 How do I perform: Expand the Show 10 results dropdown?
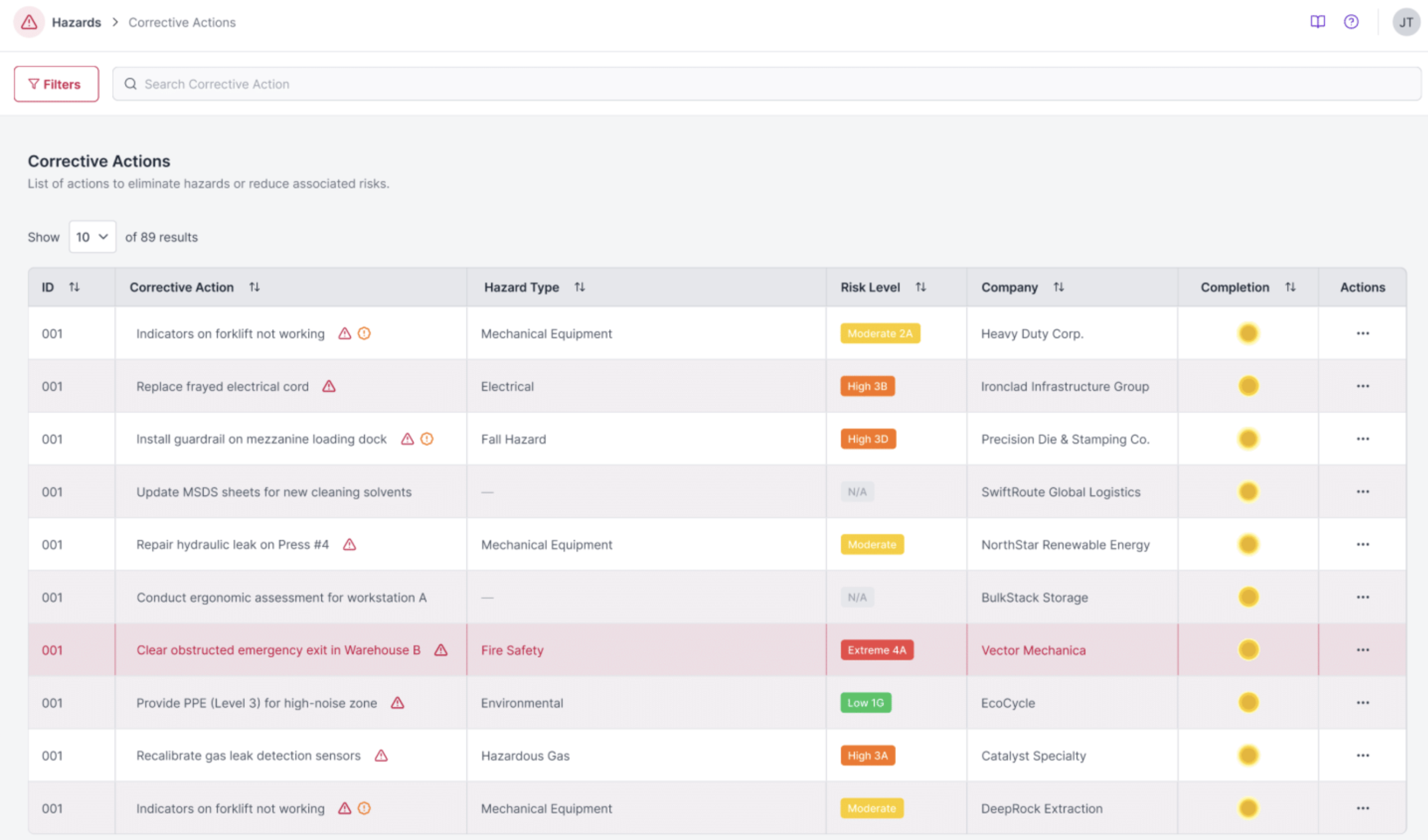(x=93, y=237)
